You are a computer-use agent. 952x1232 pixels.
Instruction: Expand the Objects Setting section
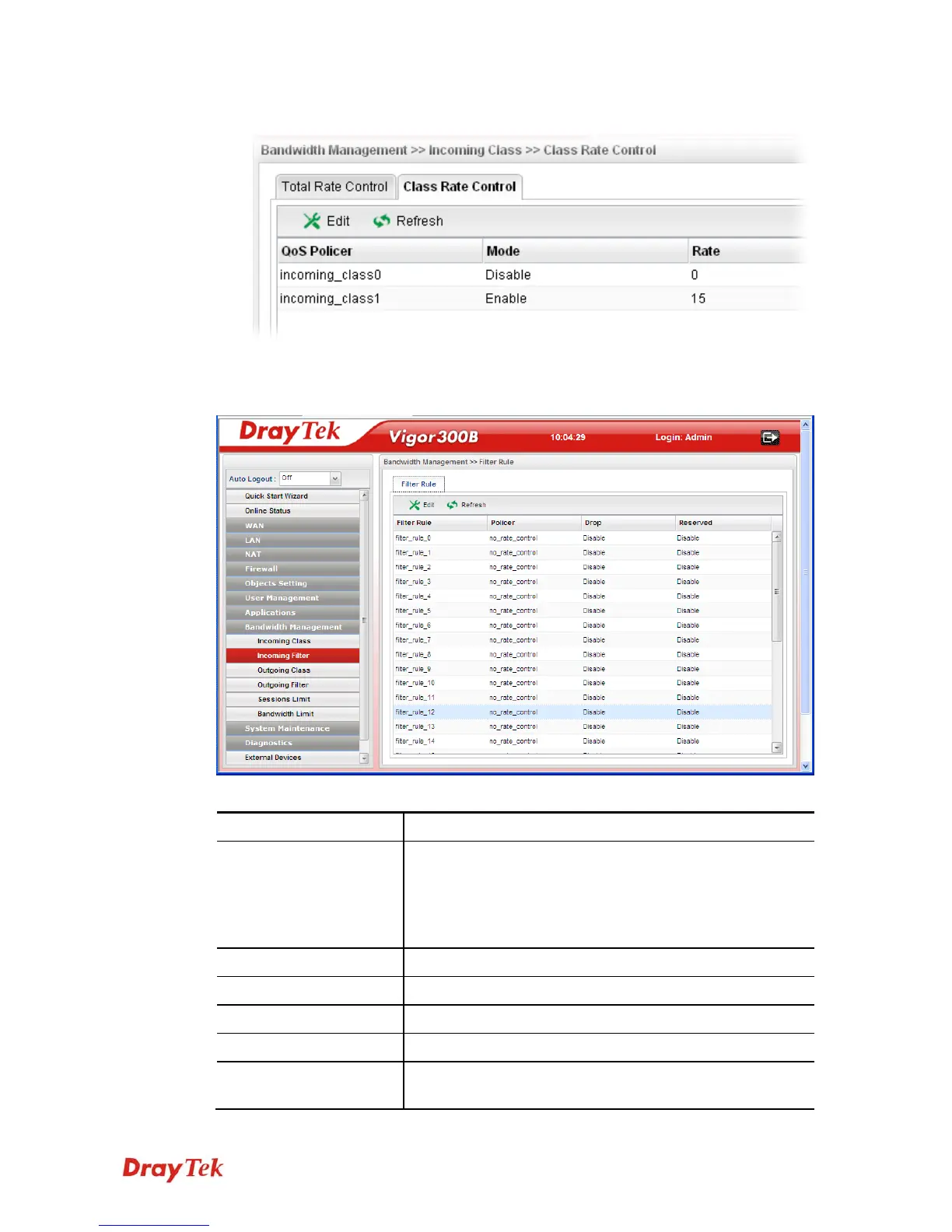coord(293,583)
